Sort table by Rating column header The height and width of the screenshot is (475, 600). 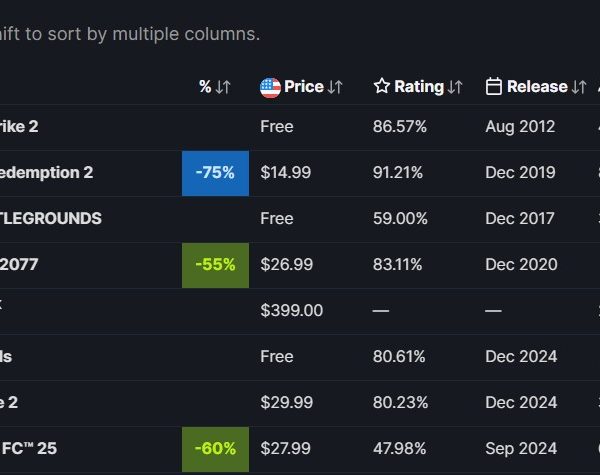[x=419, y=87]
